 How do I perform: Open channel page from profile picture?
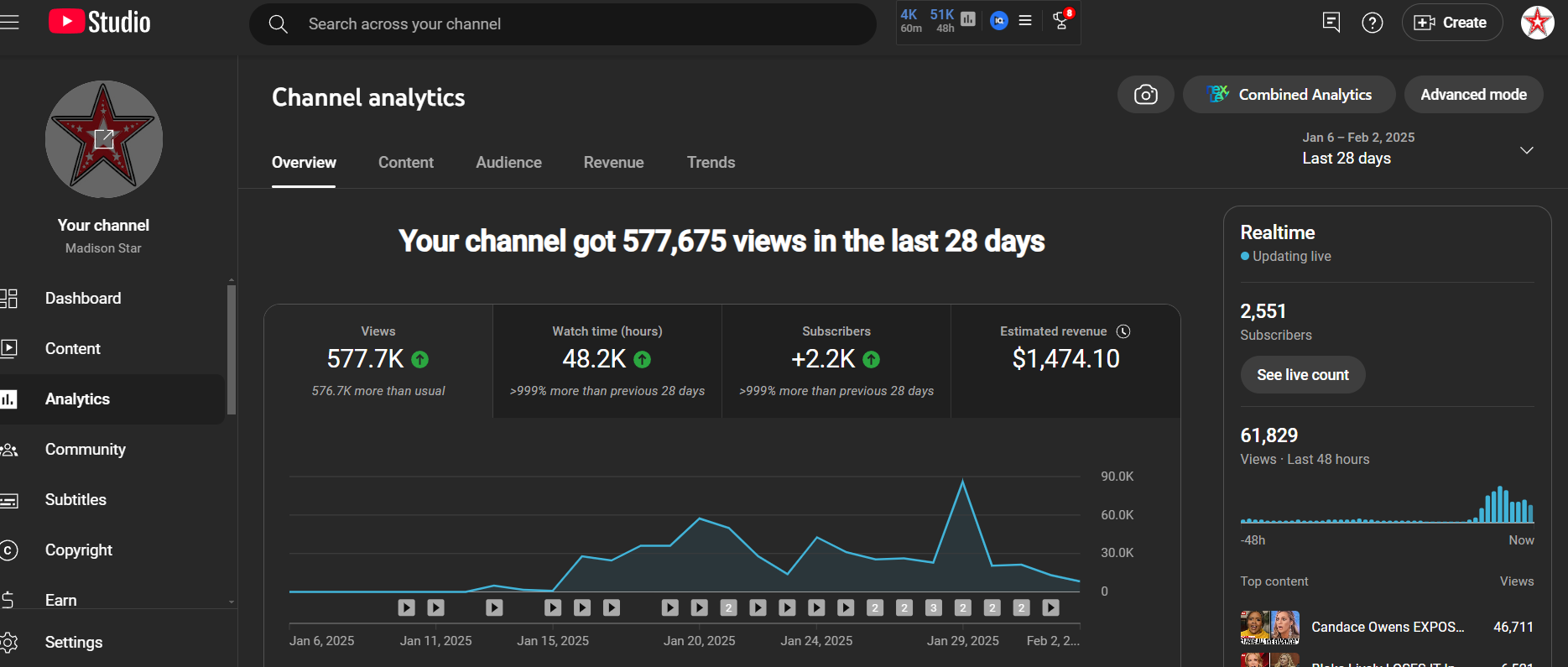104,139
